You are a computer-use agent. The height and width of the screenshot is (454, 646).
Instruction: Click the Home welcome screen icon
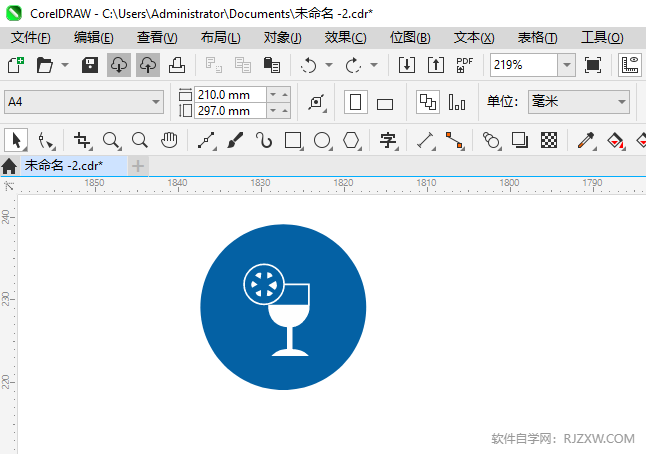[9, 166]
